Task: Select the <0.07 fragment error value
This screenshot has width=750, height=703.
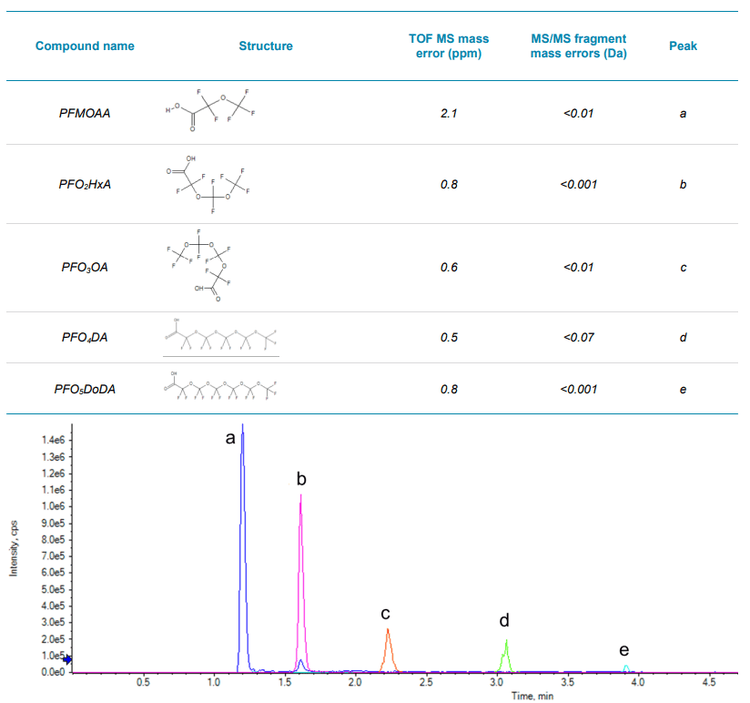Action: 577,337
